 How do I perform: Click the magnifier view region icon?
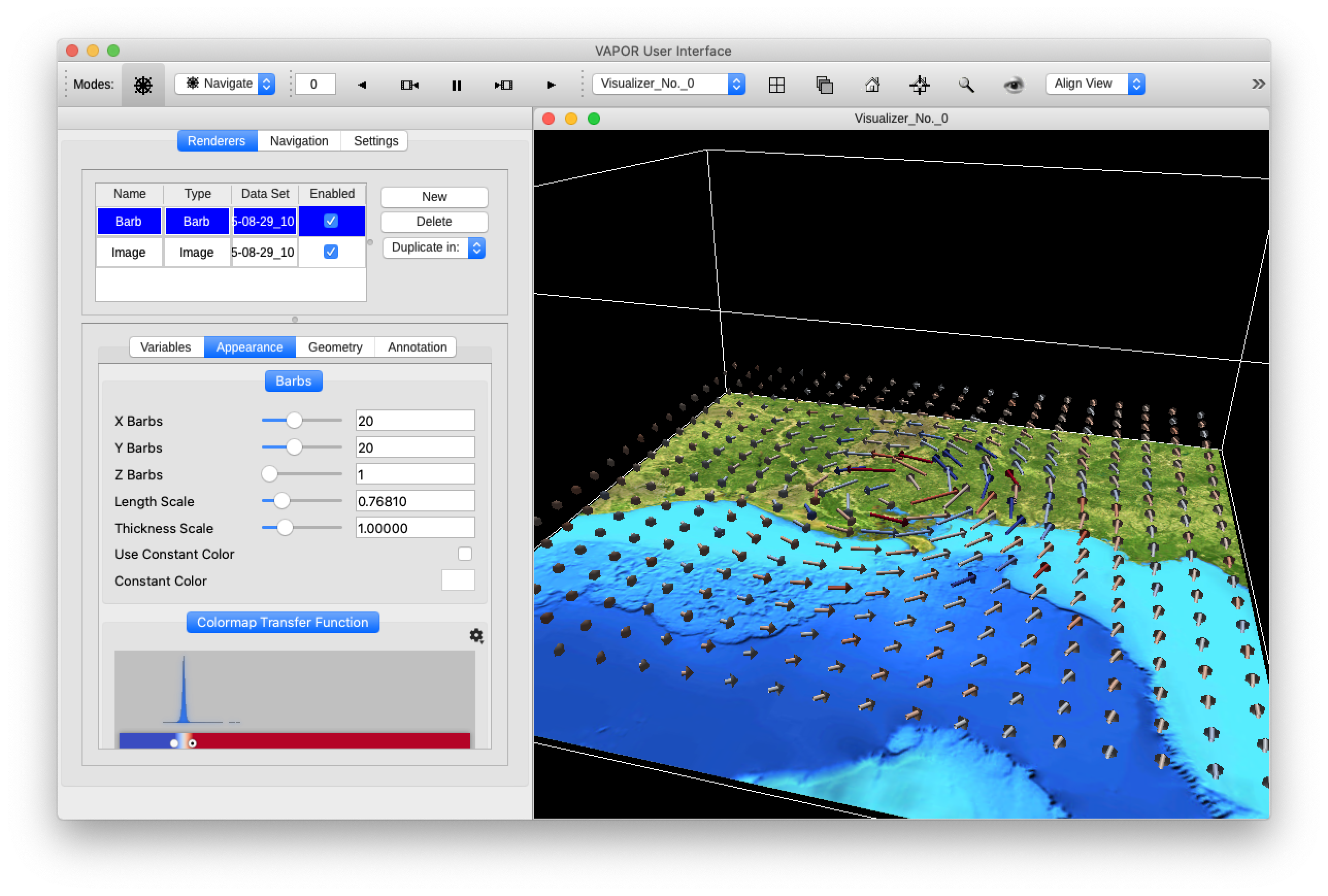click(966, 85)
